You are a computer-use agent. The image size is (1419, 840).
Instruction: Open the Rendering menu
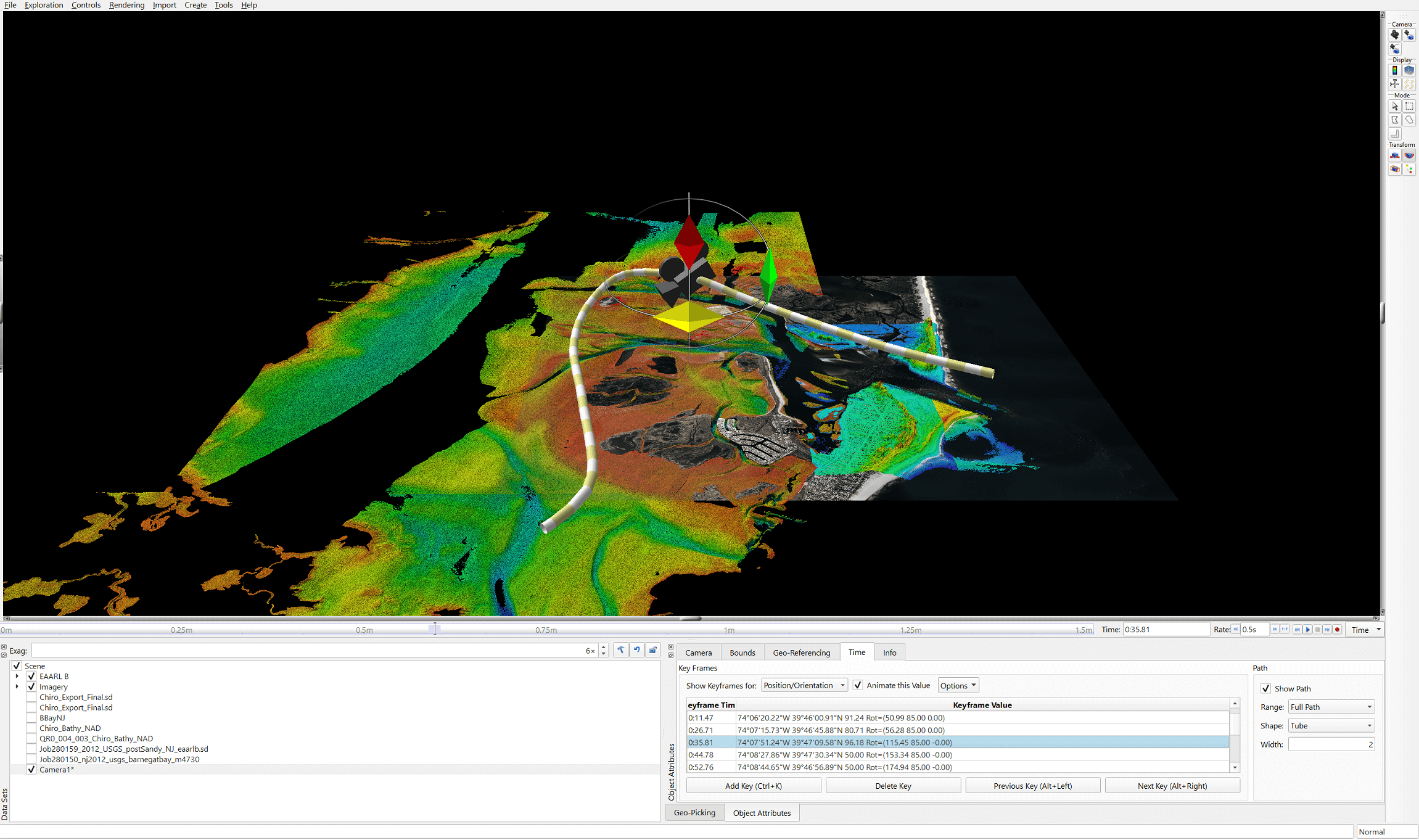(126, 5)
